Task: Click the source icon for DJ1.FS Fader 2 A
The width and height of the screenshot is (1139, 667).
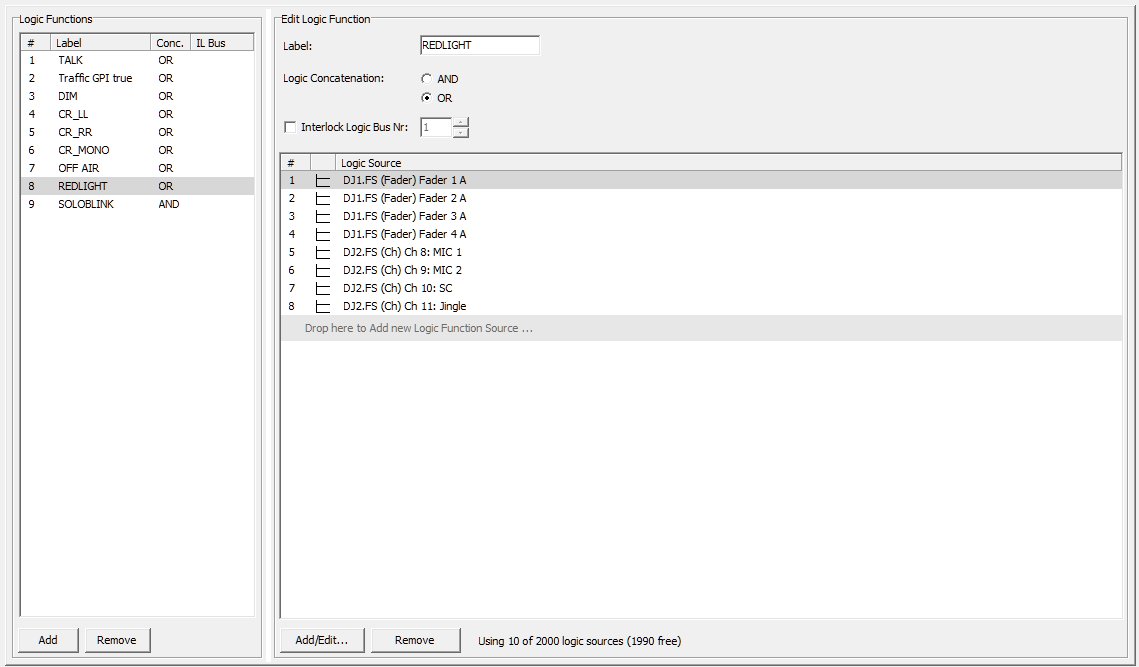Action: pyautogui.click(x=322, y=198)
